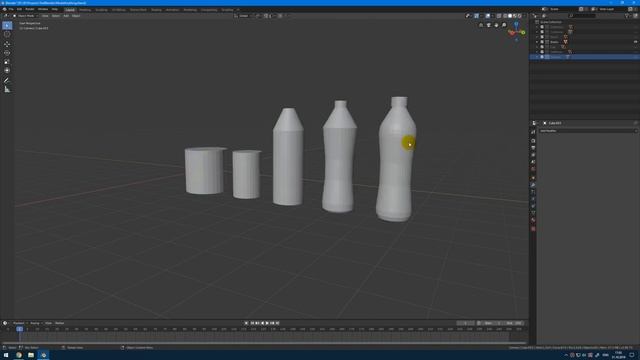Open the viewport Select menu

(56, 16)
